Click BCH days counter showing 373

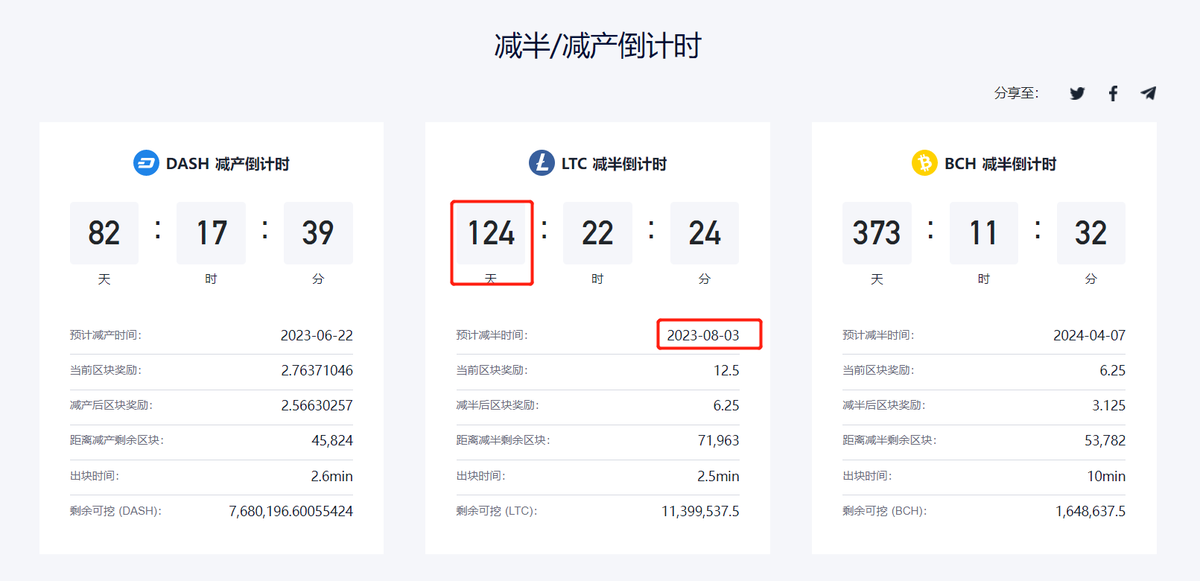click(877, 233)
